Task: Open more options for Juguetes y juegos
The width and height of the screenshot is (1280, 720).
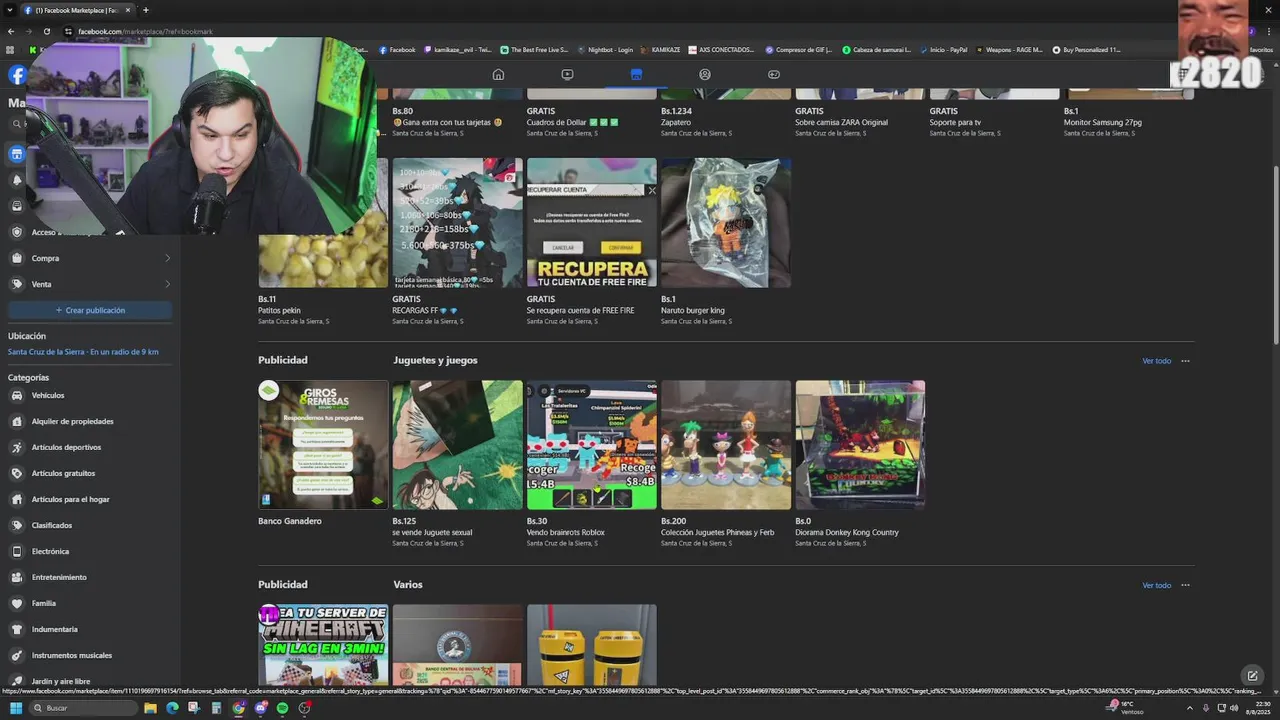Action: point(1185,361)
